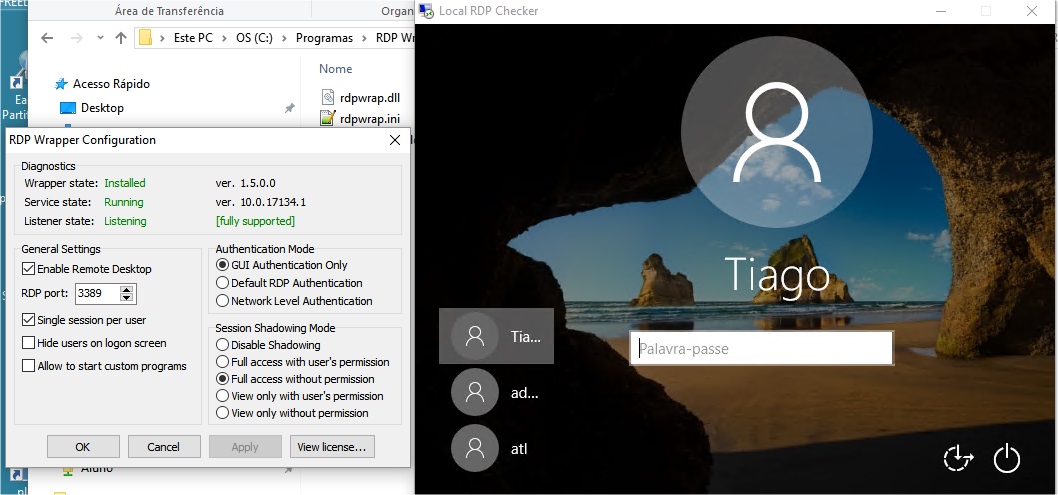Open recent locations dropdown arrow
Image resolution: width=1058 pixels, height=495 pixels.
coord(100,38)
